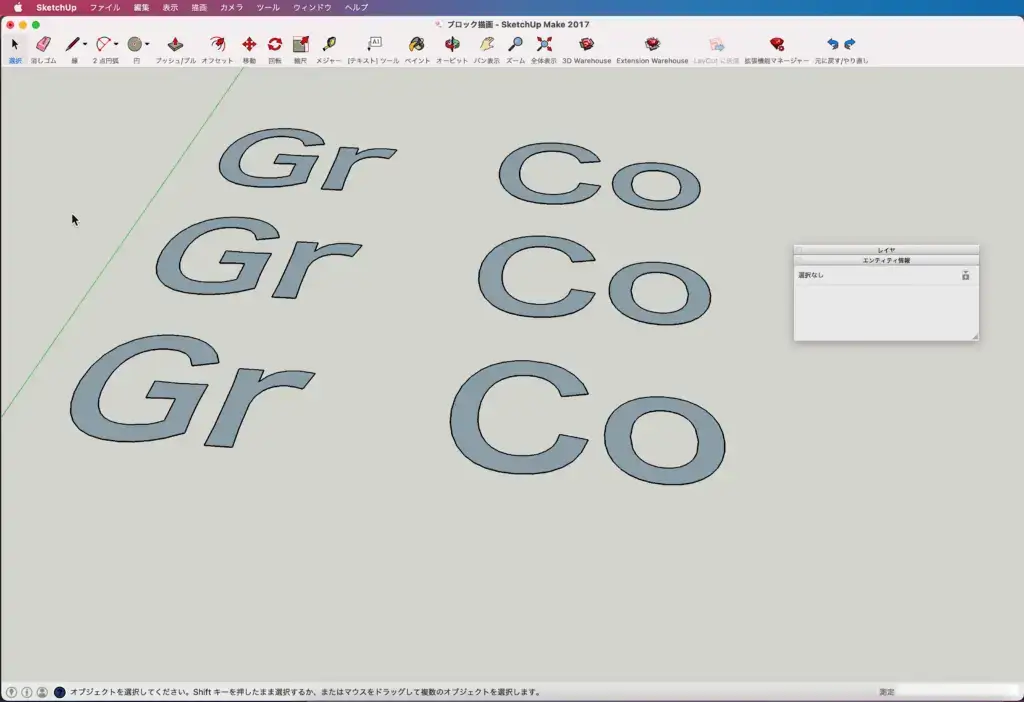Open the カメラ menu
This screenshot has width=1024, height=702.
click(231, 8)
